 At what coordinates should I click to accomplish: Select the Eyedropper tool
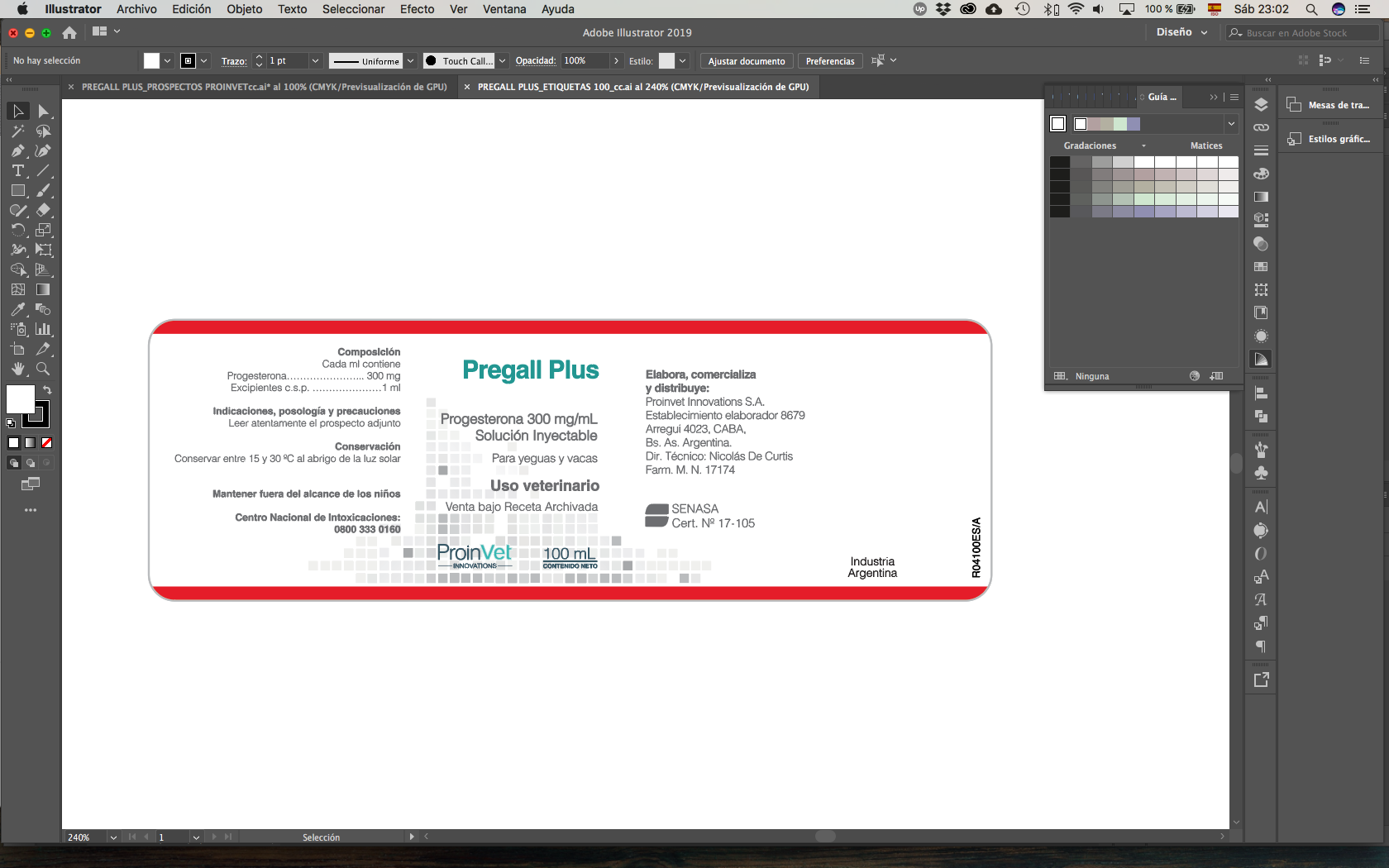(18, 309)
